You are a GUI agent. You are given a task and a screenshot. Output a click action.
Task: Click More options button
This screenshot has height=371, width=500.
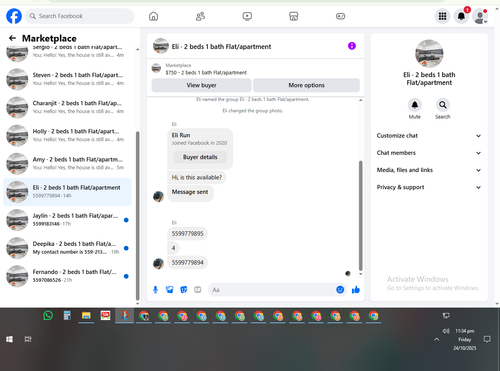[306, 85]
